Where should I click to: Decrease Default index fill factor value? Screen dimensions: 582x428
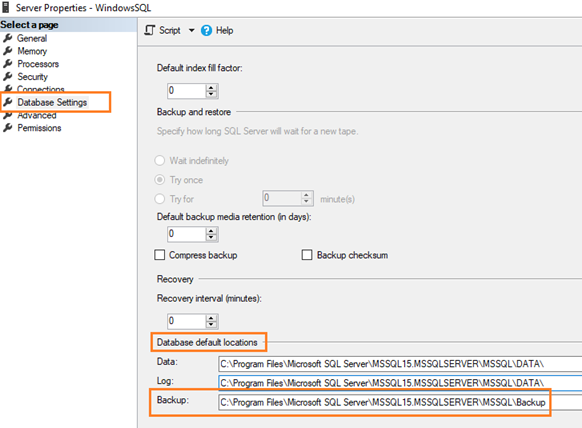coord(211,94)
